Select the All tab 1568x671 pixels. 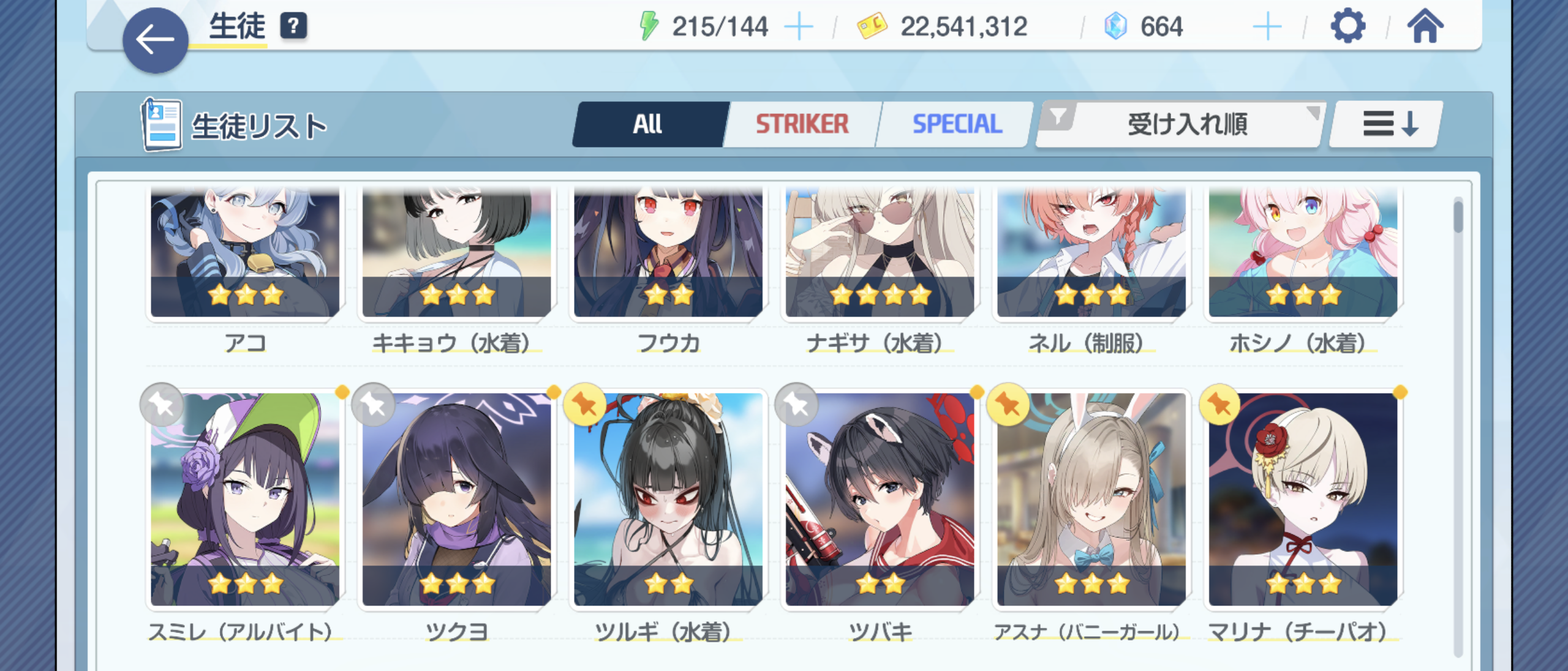pyautogui.click(x=649, y=124)
